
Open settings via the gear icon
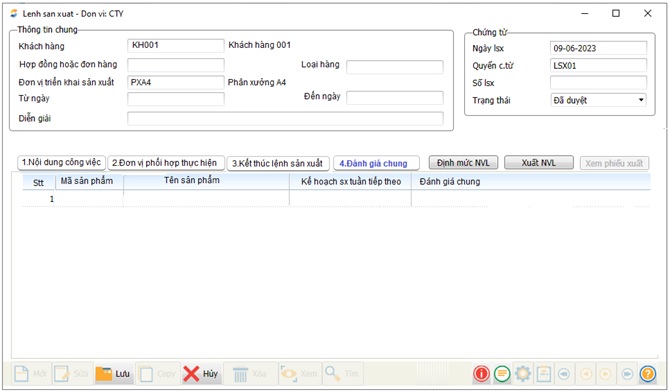pos(523,374)
